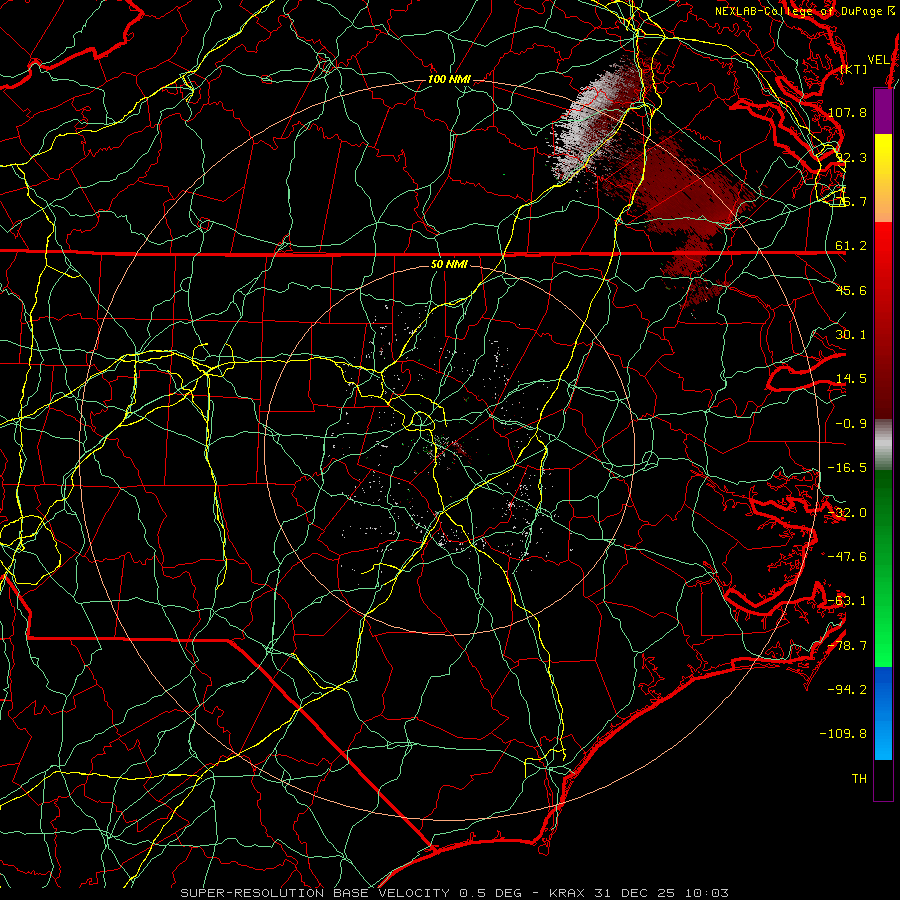
Task: Click the -32.0 velocity scale label
Action: [847, 513]
